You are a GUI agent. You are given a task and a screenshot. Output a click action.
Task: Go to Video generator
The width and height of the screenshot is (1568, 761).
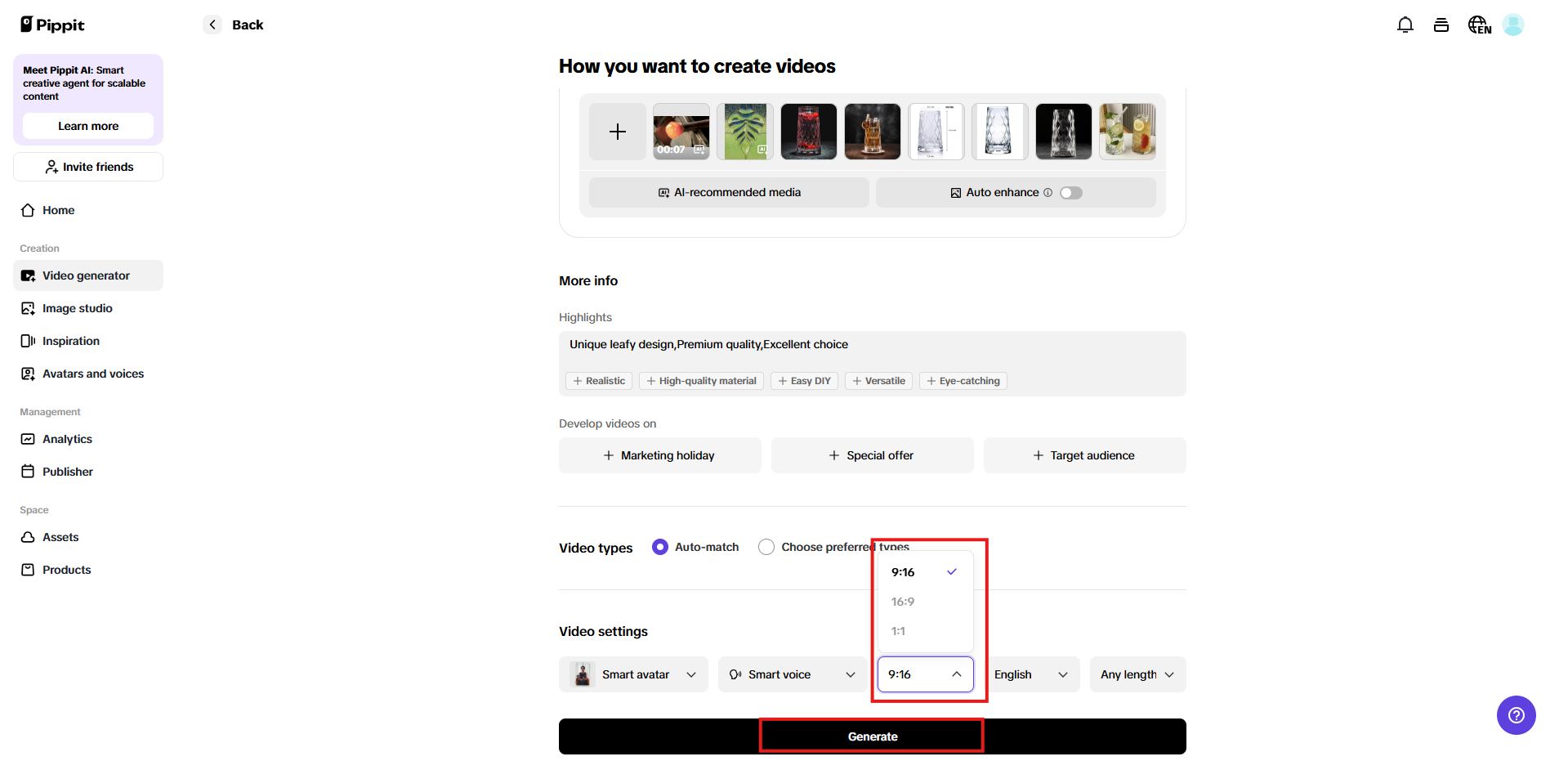point(85,275)
